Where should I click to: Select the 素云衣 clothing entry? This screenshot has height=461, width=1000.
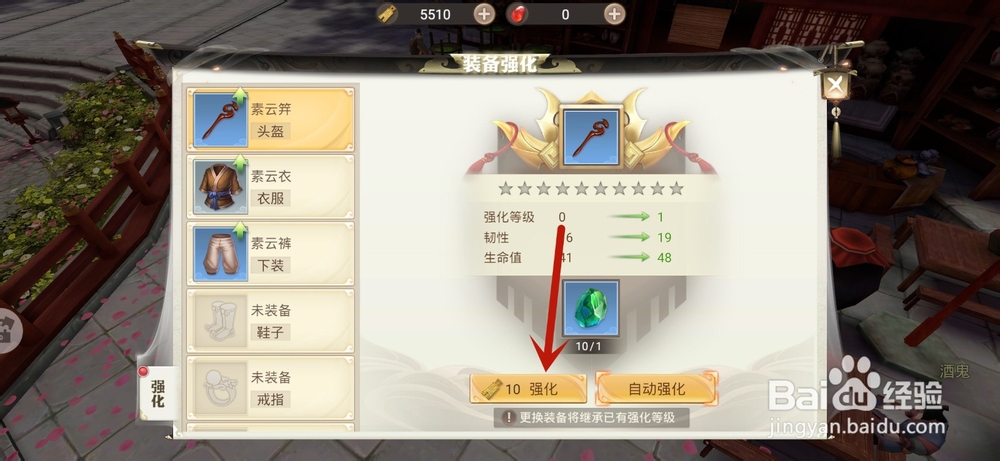point(270,186)
